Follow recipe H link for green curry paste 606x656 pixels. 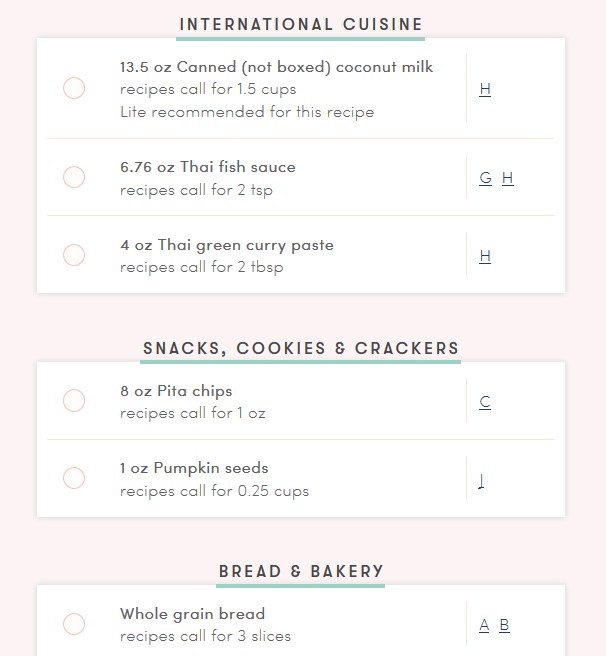[x=485, y=256]
